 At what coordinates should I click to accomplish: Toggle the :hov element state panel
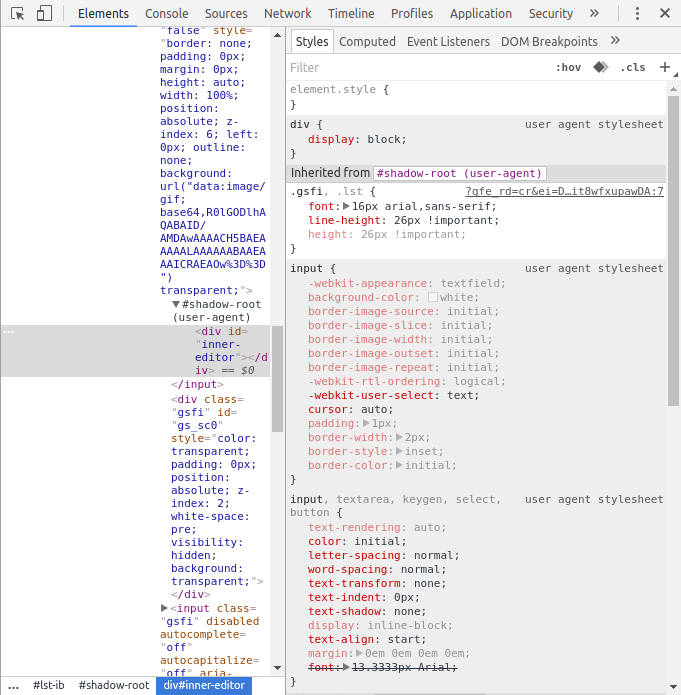568,67
